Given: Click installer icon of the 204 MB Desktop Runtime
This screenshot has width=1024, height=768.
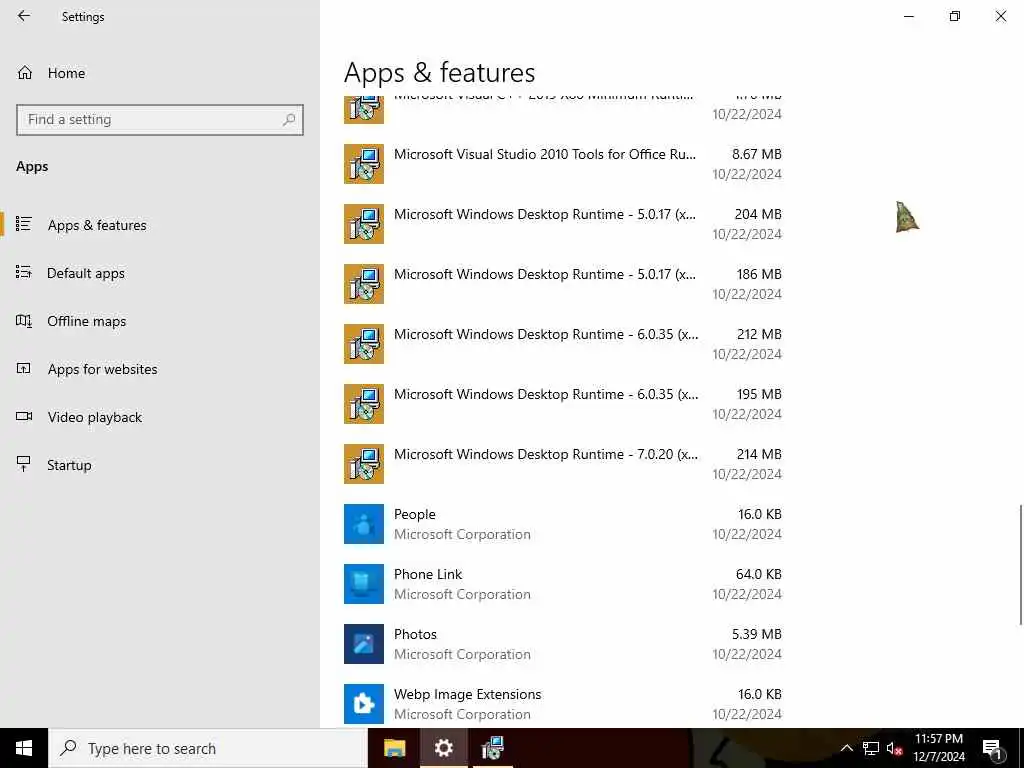Looking at the screenshot, I should 364,224.
